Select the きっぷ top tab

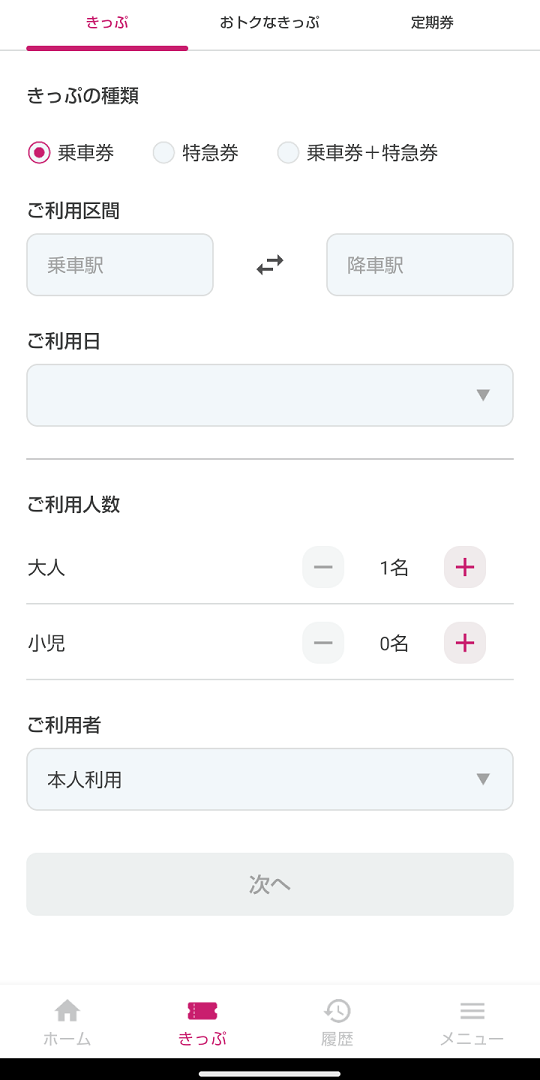pos(107,23)
